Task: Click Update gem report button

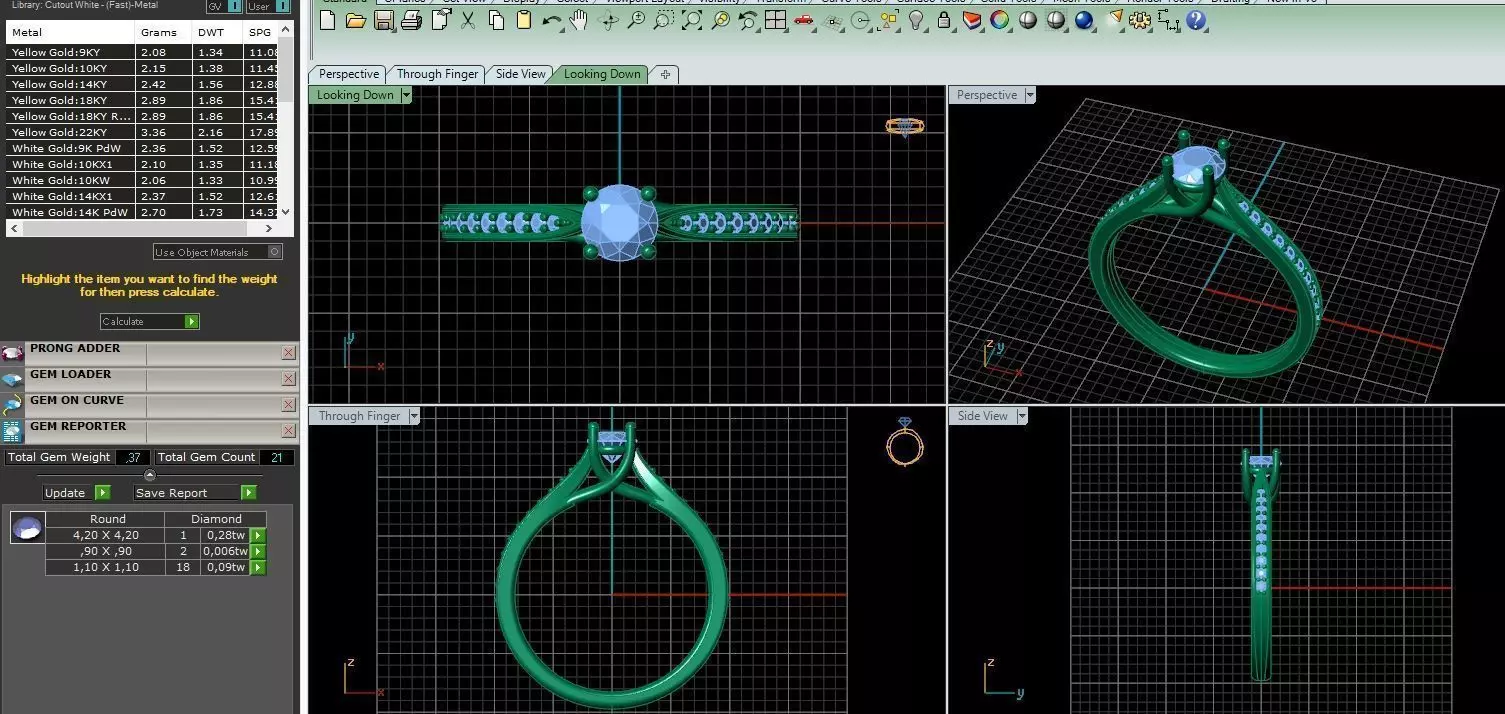Action: pyautogui.click(x=77, y=492)
